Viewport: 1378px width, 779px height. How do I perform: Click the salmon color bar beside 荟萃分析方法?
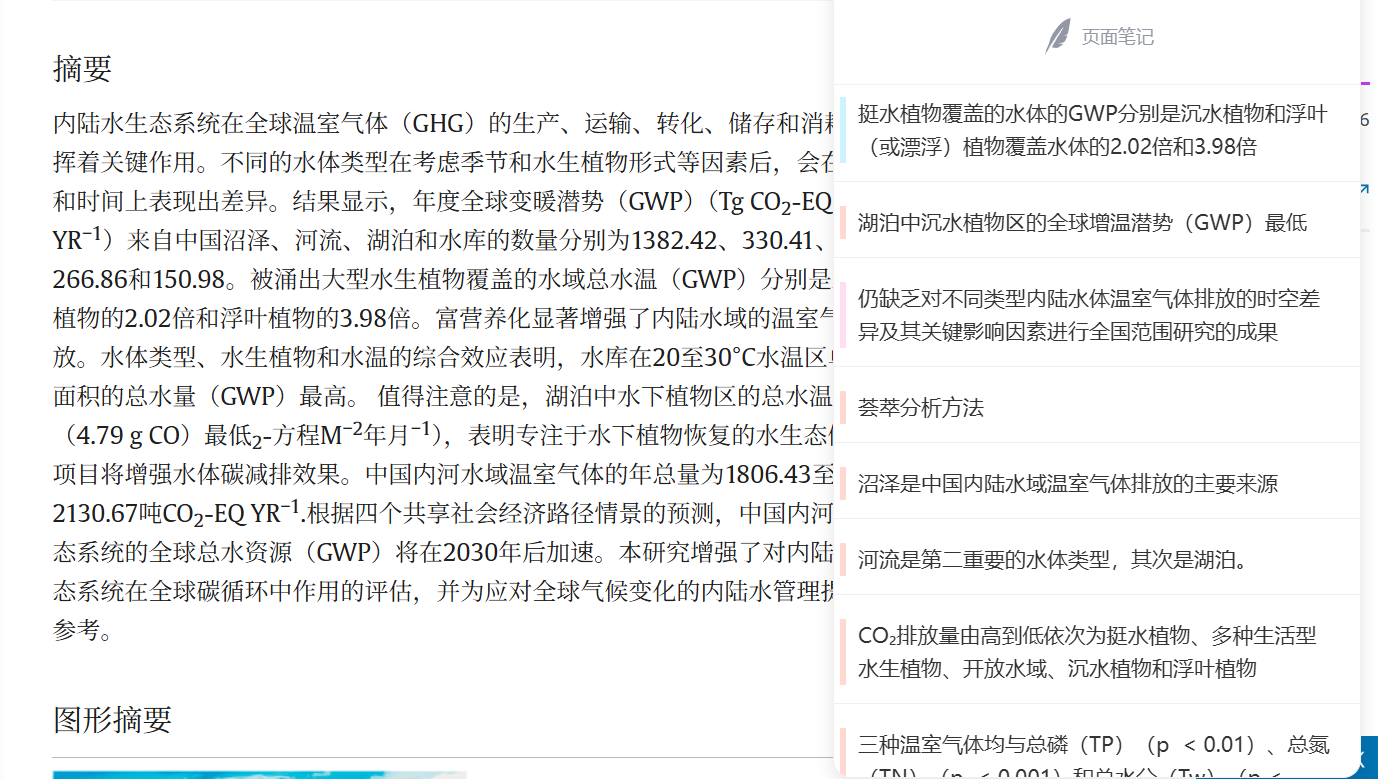843,407
